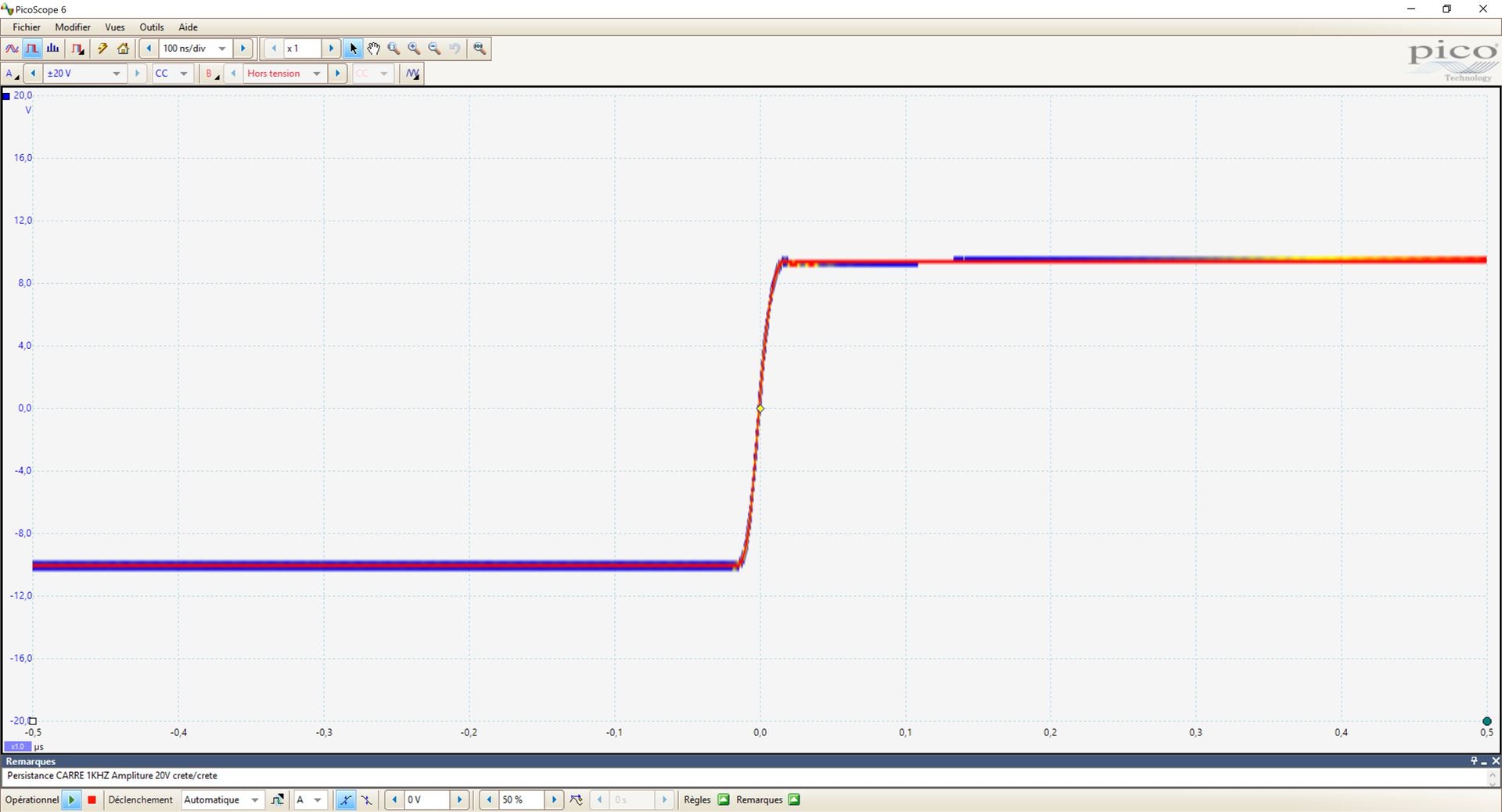Viewport: 1502px width, 812px height.
Task: Switch to scope mode (sine wave icon)
Action: (x=12, y=49)
